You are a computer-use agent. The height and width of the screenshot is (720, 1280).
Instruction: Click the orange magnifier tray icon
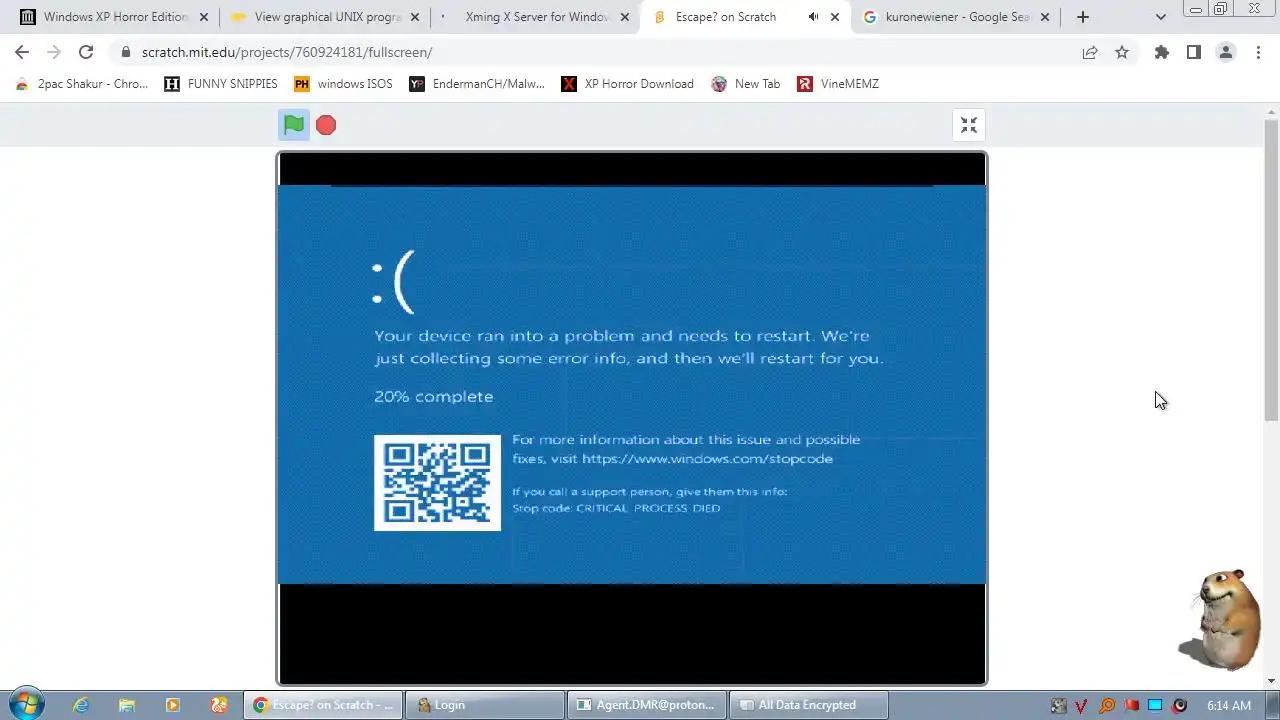click(1107, 706)
